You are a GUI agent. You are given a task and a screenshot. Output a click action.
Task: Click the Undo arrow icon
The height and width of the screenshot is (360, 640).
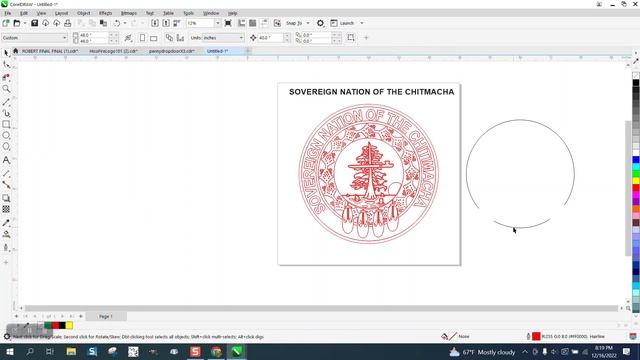click(x=117, y=23)
